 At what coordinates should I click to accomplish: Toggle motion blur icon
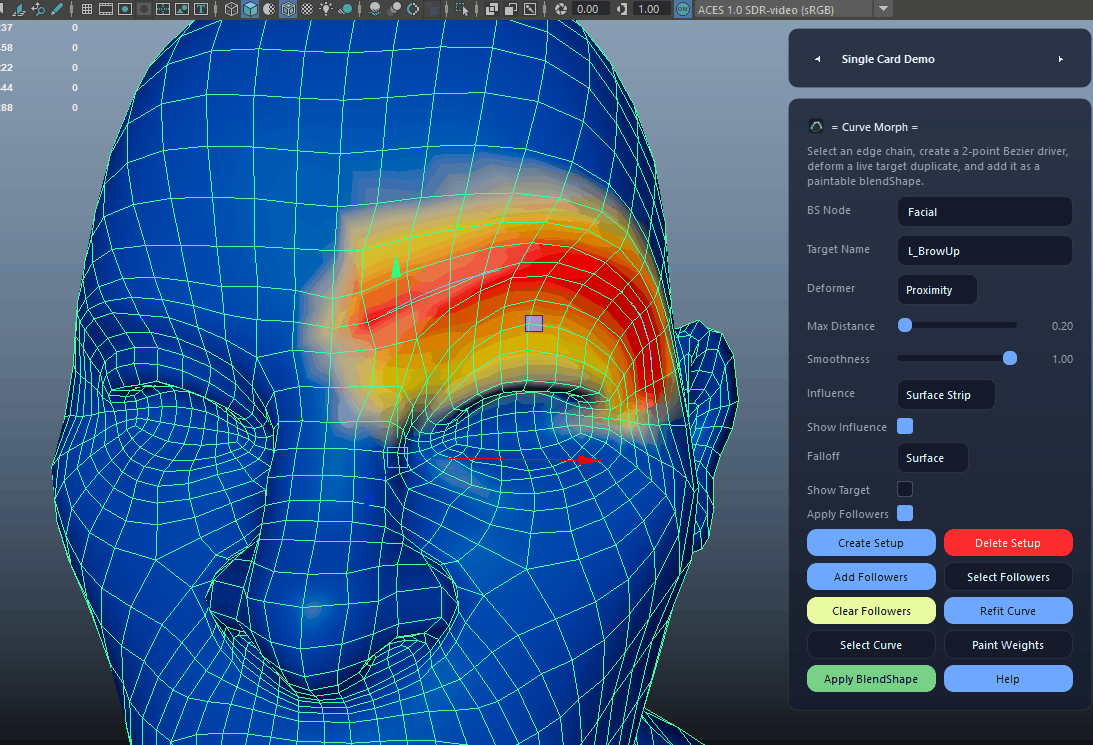pos(394,9)
